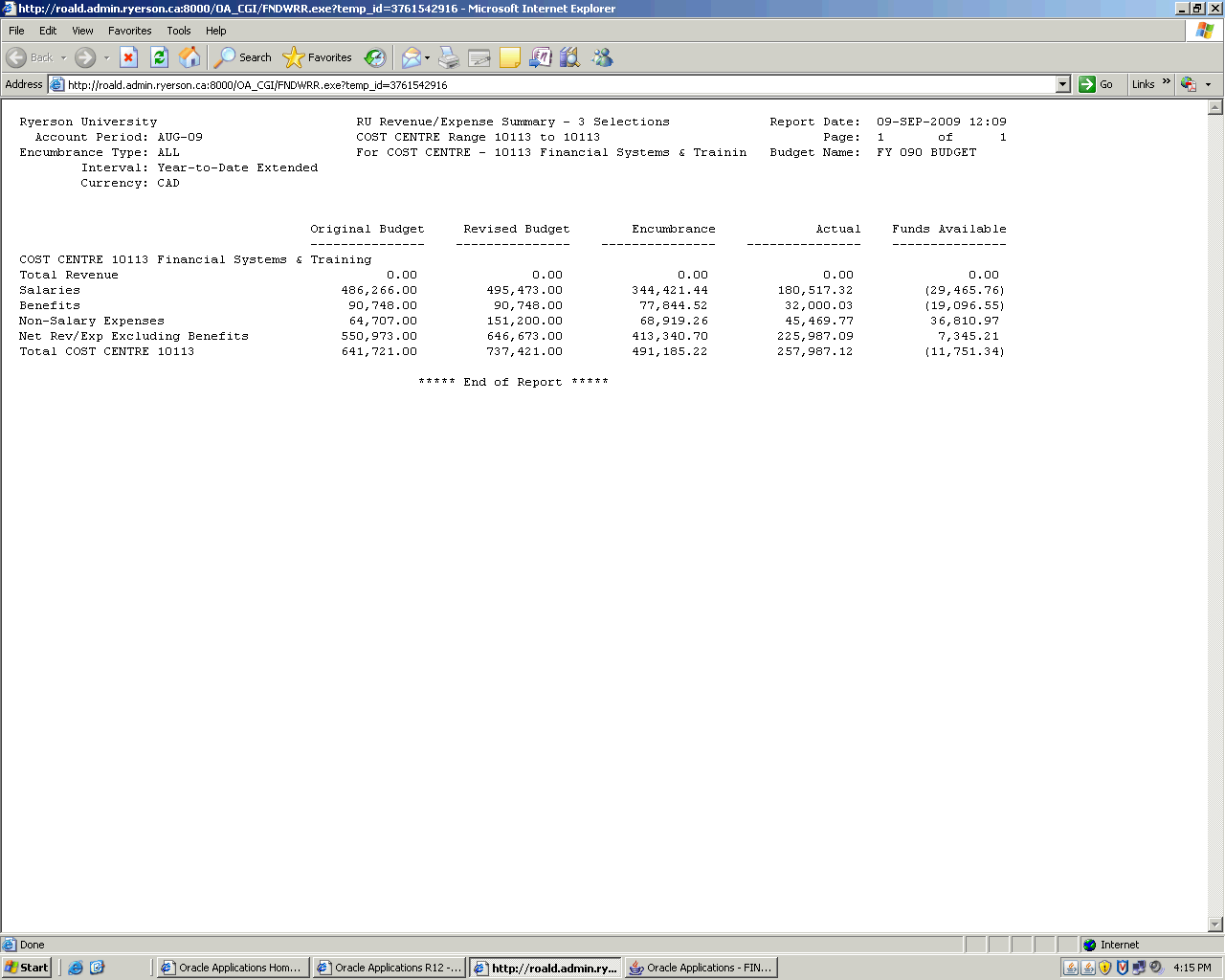Expand the Back button history dropdown
1225x980 pixels.
pyautogui.click(x=64, y=57)
